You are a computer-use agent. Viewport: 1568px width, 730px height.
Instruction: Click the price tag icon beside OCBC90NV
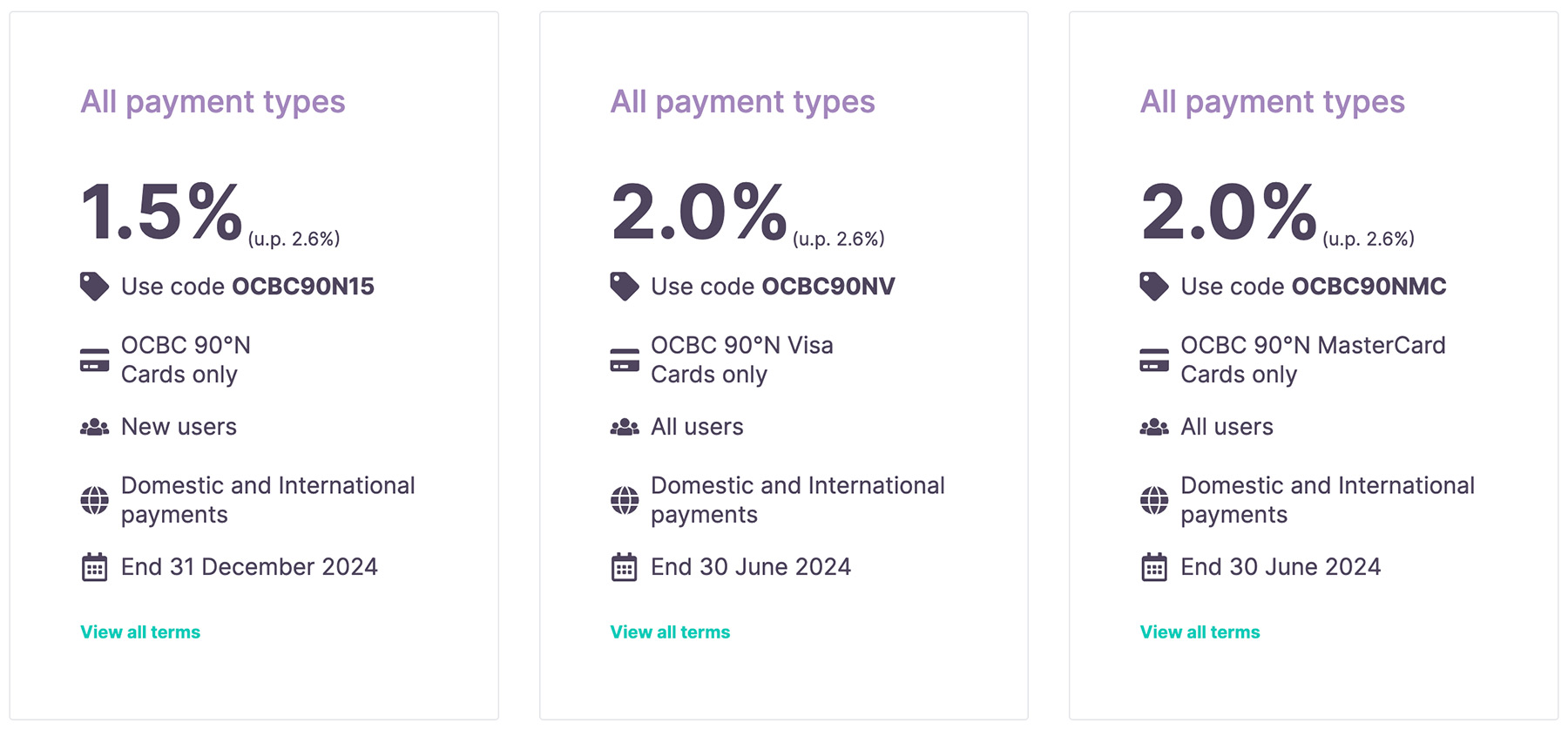click(x=624, y=286)
